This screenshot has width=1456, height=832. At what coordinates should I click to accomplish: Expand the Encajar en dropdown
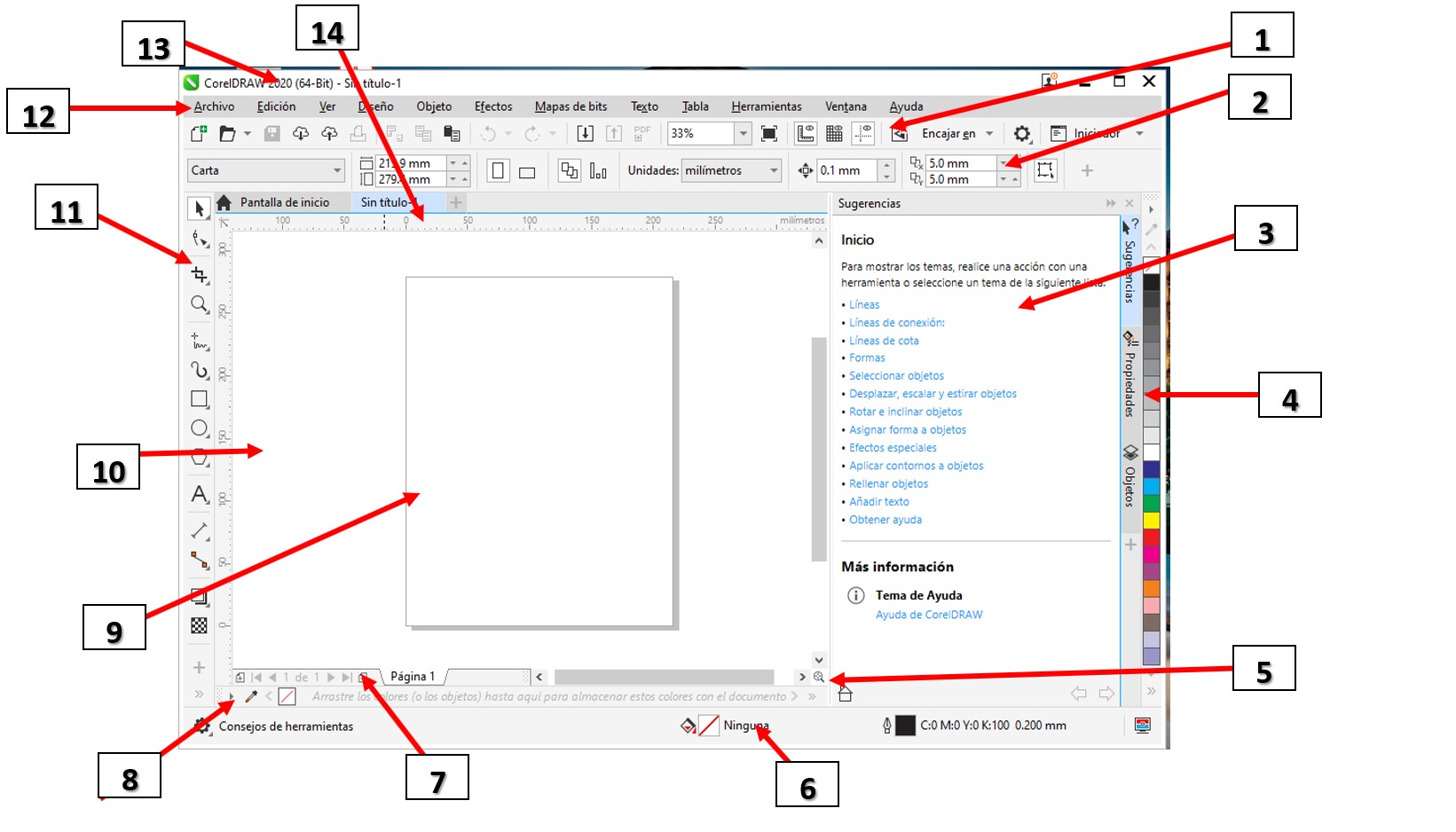989,133
